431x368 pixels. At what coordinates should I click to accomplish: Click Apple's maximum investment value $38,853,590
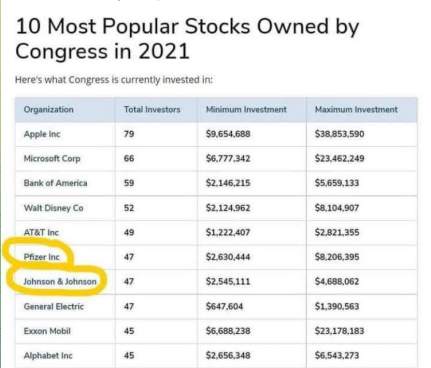pos(339,134)
